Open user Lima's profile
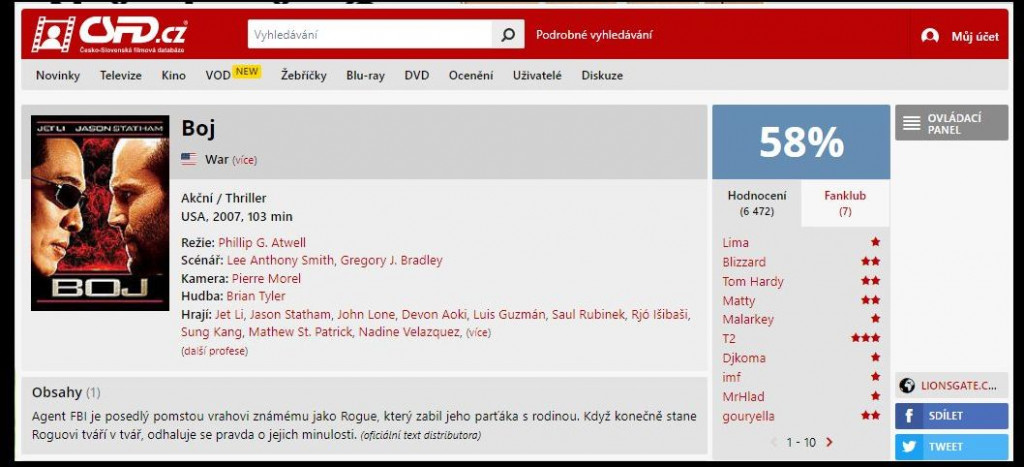Image resolution: width=1024 pixels, height=467 pixels. point(735,242)
